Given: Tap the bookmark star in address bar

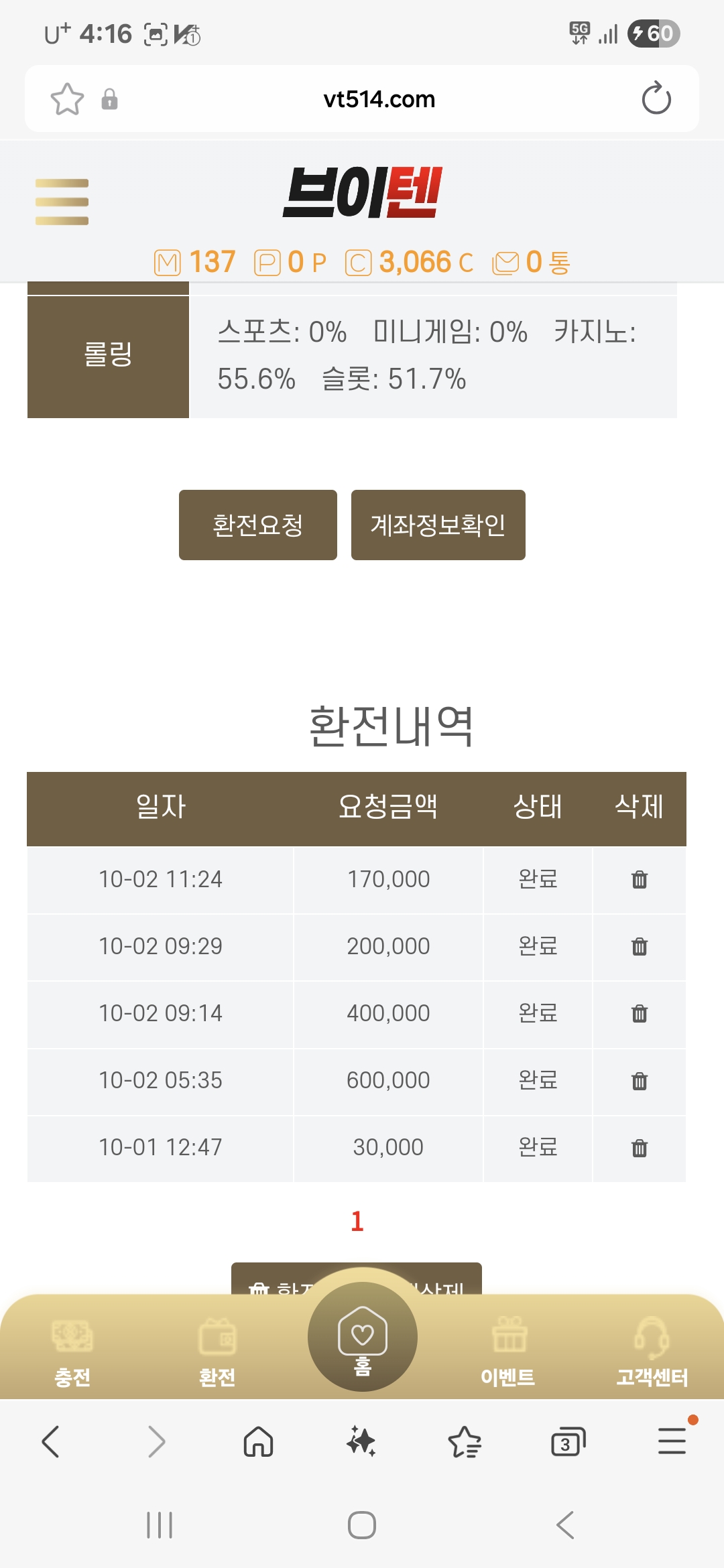Looking at the screenshot, I should click(67, 99).
